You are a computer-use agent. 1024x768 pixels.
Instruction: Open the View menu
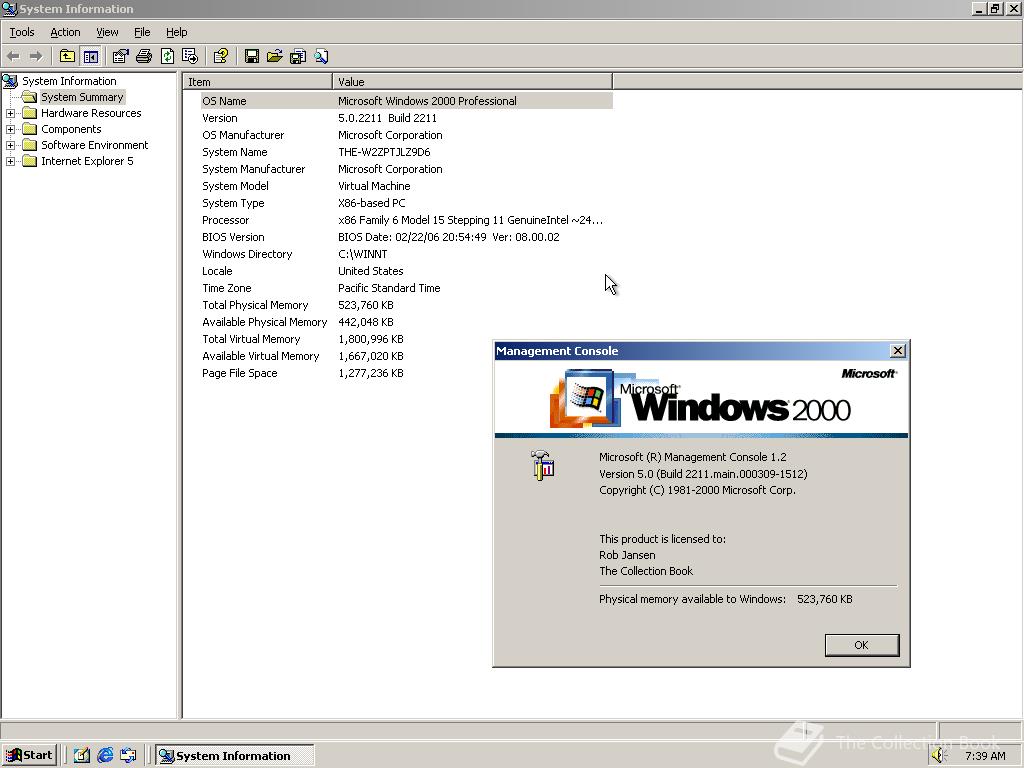tap(107, 32)
